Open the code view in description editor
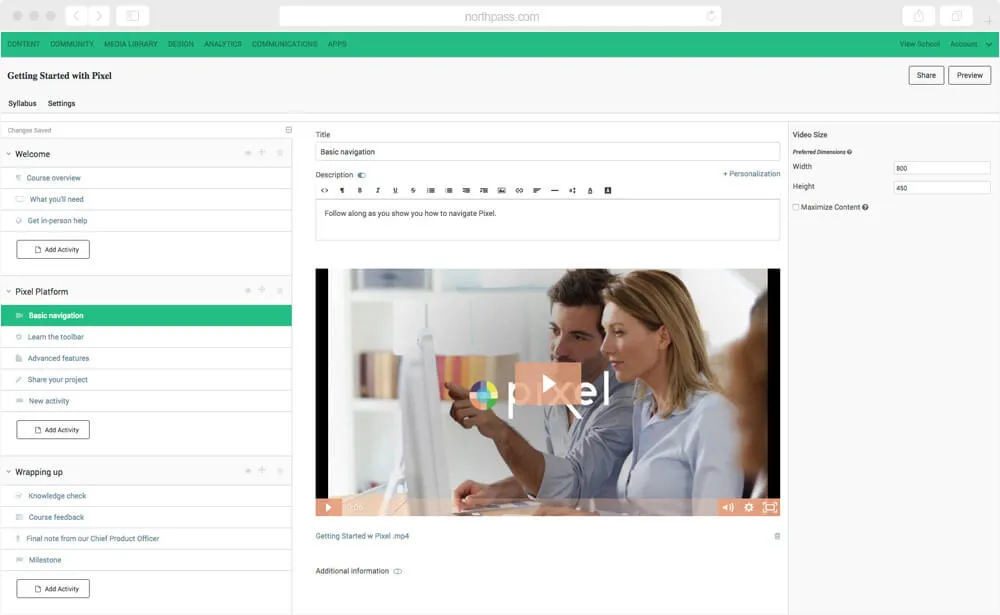 324,190
